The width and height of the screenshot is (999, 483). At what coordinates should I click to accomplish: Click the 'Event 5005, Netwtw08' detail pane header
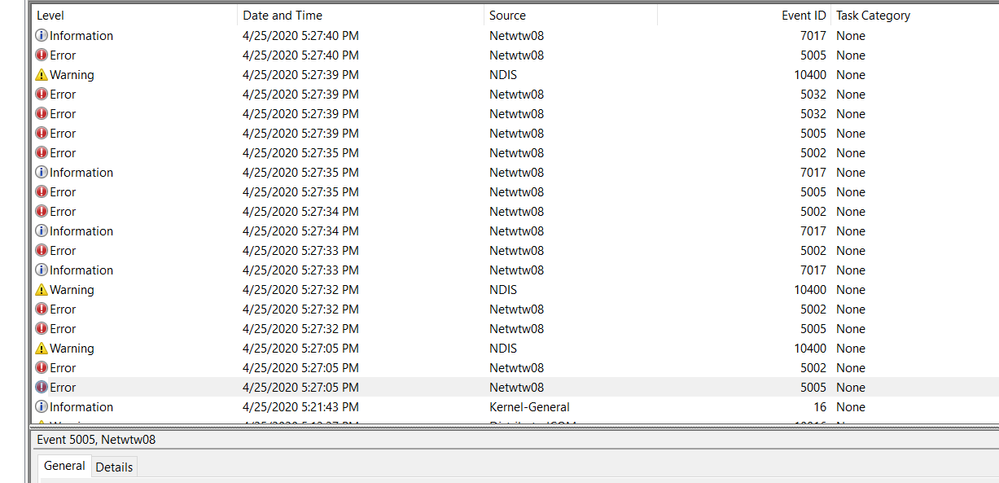coord(96,440)
